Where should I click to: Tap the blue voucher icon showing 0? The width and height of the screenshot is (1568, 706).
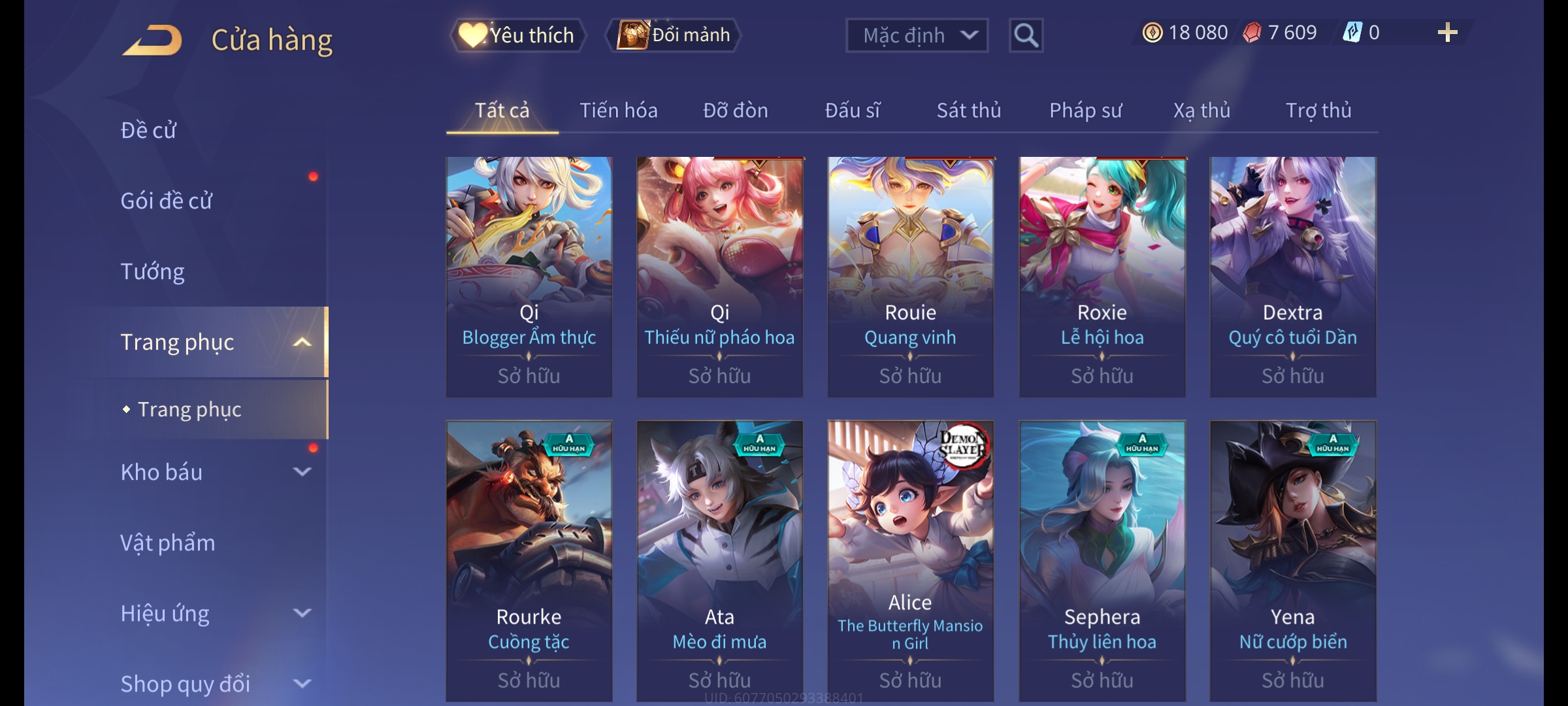click(x=1352, y=33)
